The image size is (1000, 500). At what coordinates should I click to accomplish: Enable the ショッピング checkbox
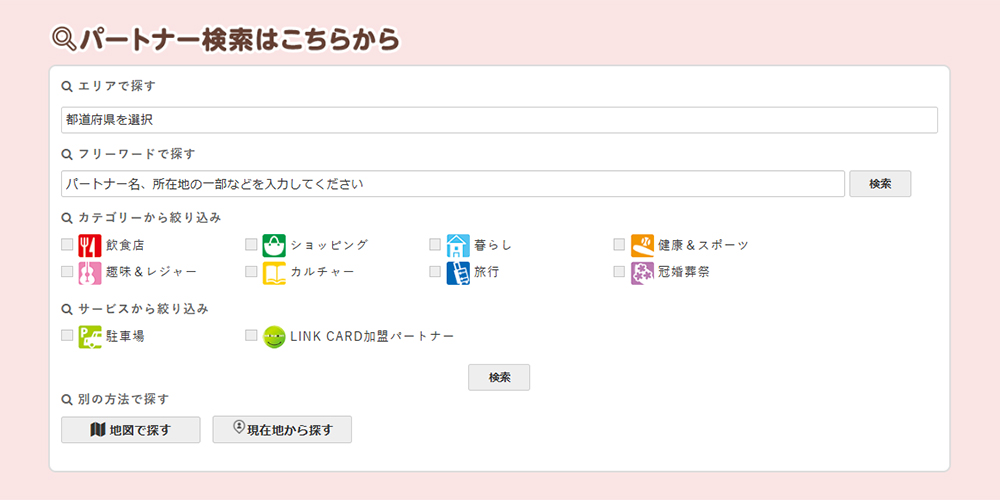tap(251, 245)
